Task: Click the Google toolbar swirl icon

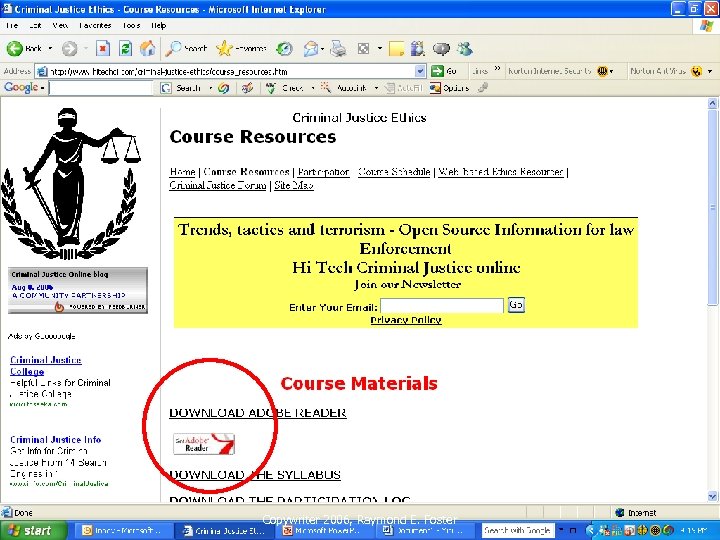Action: click(x=224, y=88)
